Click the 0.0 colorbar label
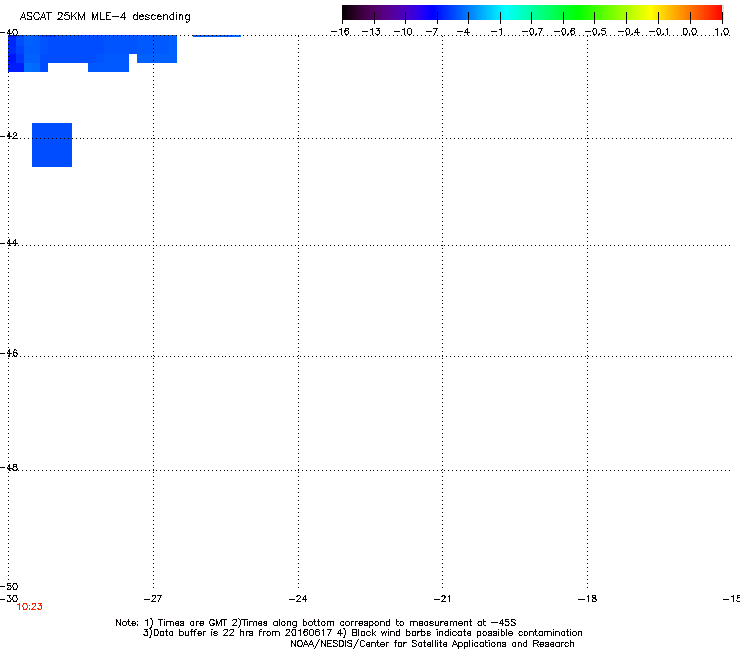Screen dimensions: 740x650 690,32
